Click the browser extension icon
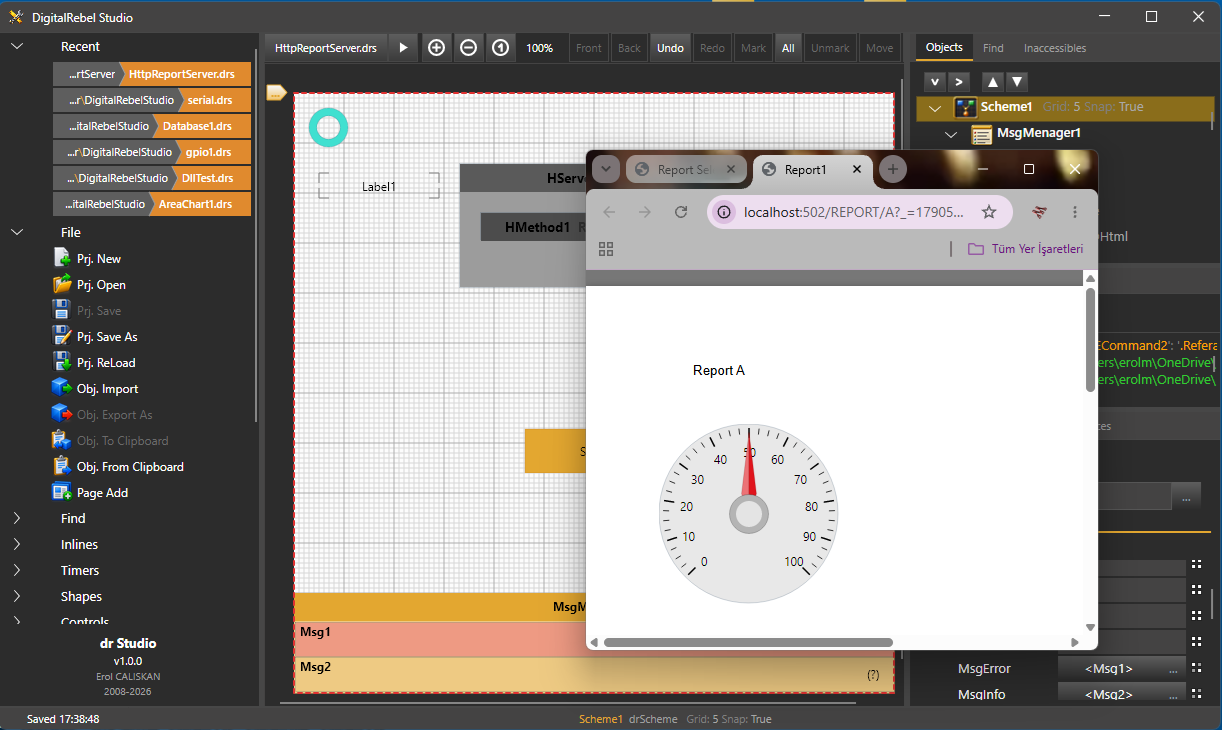1222x730 pixels. 1040,212
